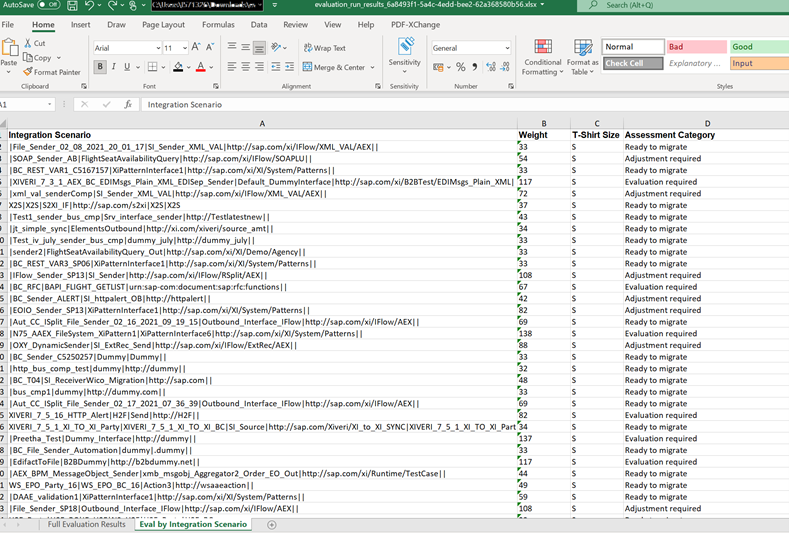Image resolution: width=789 pixels, height=533 pixels.
Task: Click the Accounting Number Format icon
Action: (438, 67)
